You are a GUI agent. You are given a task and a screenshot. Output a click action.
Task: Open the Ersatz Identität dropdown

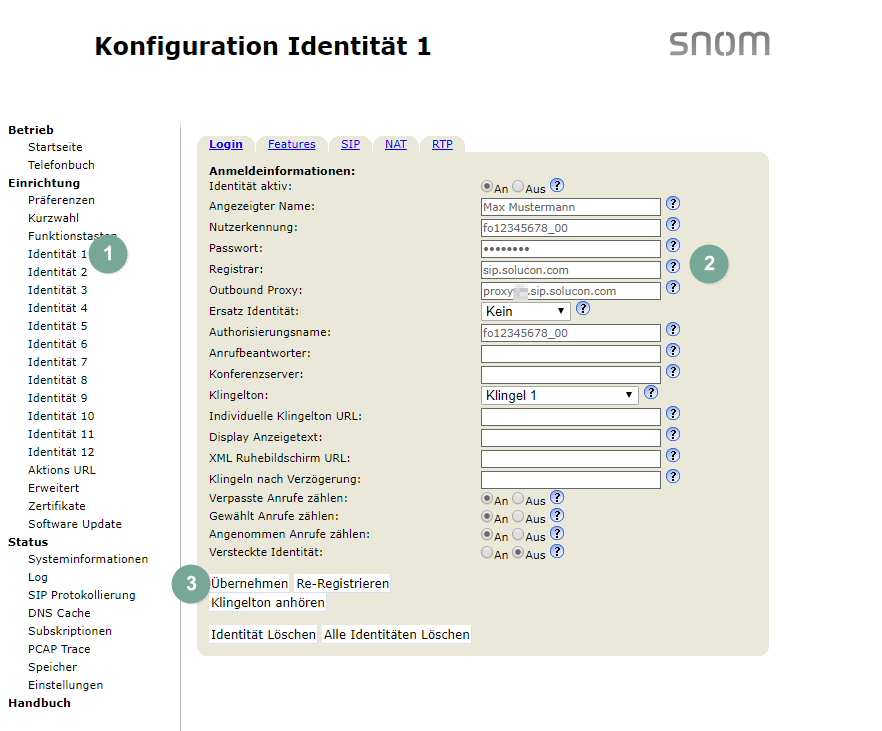coord(525,311)
